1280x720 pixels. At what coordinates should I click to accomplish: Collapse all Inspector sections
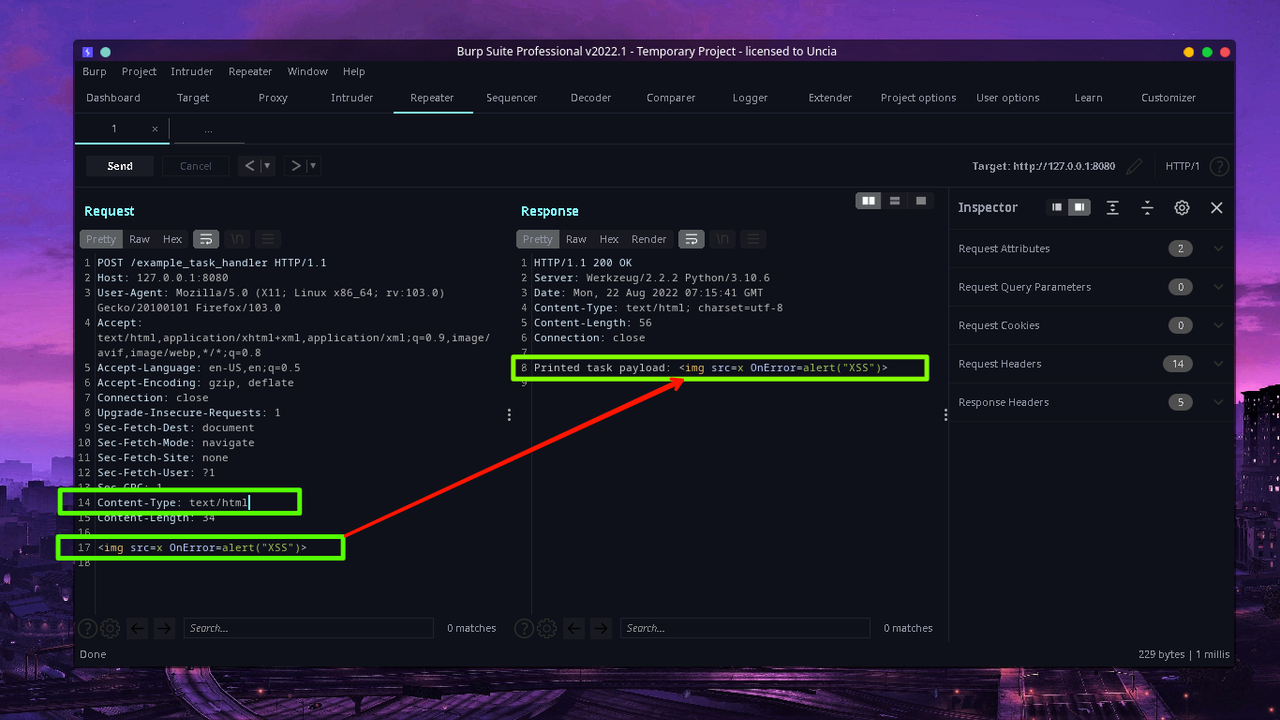coord(1147,207)
